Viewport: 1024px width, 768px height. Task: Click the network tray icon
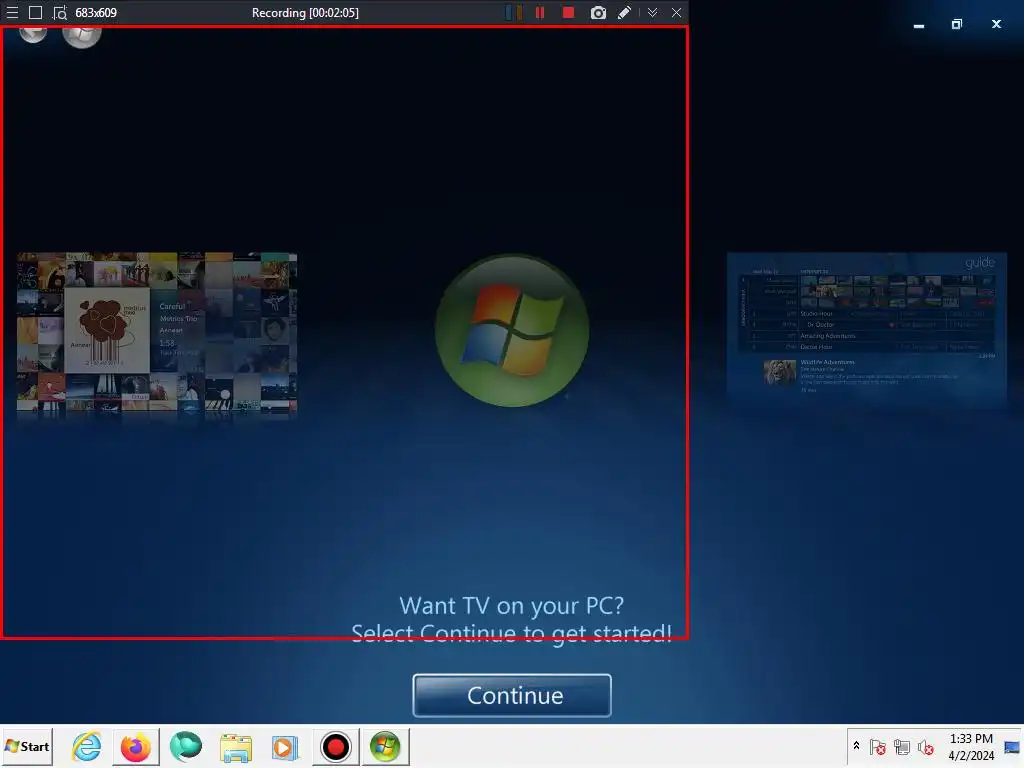tap(902, 746)
